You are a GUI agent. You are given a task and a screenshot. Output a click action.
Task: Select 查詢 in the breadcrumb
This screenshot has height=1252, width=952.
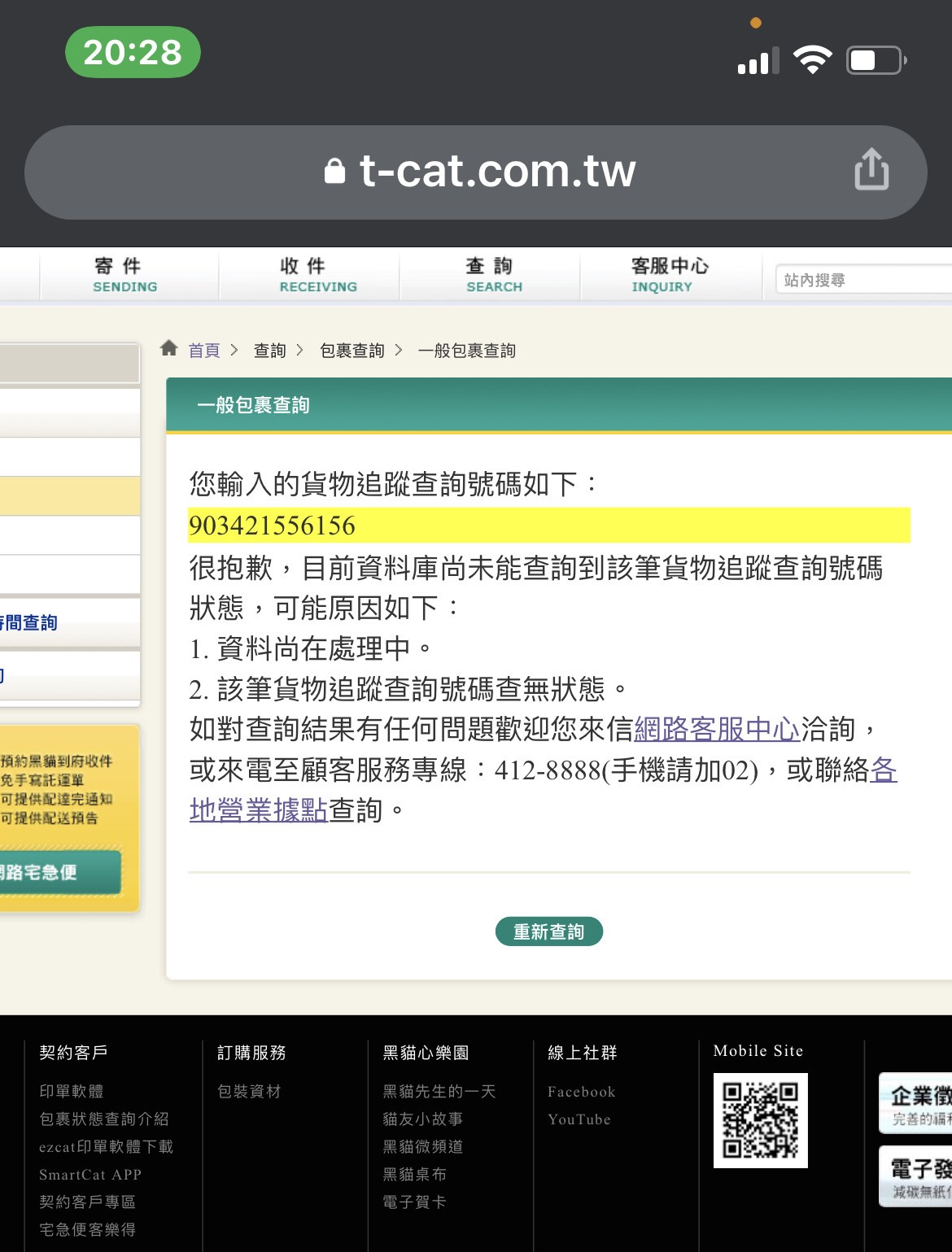pos(270,350)
